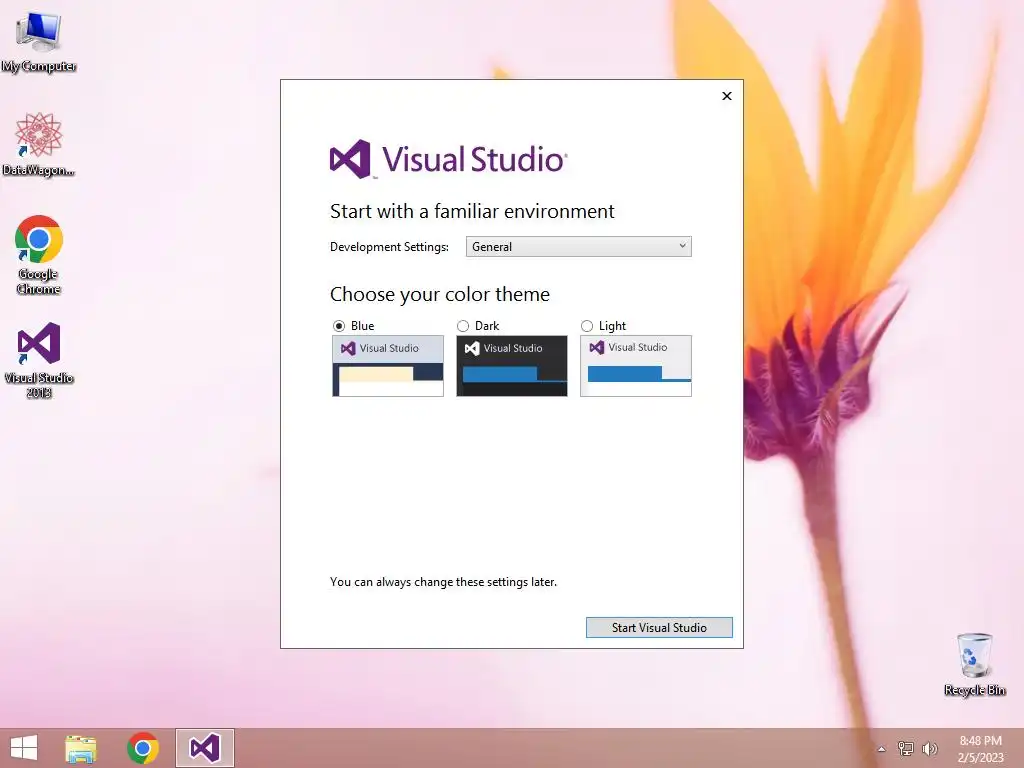Launch Chrome from the taskbar
Image resolution: width=1024 pixels, height=768 pixels.
point(142,748)
